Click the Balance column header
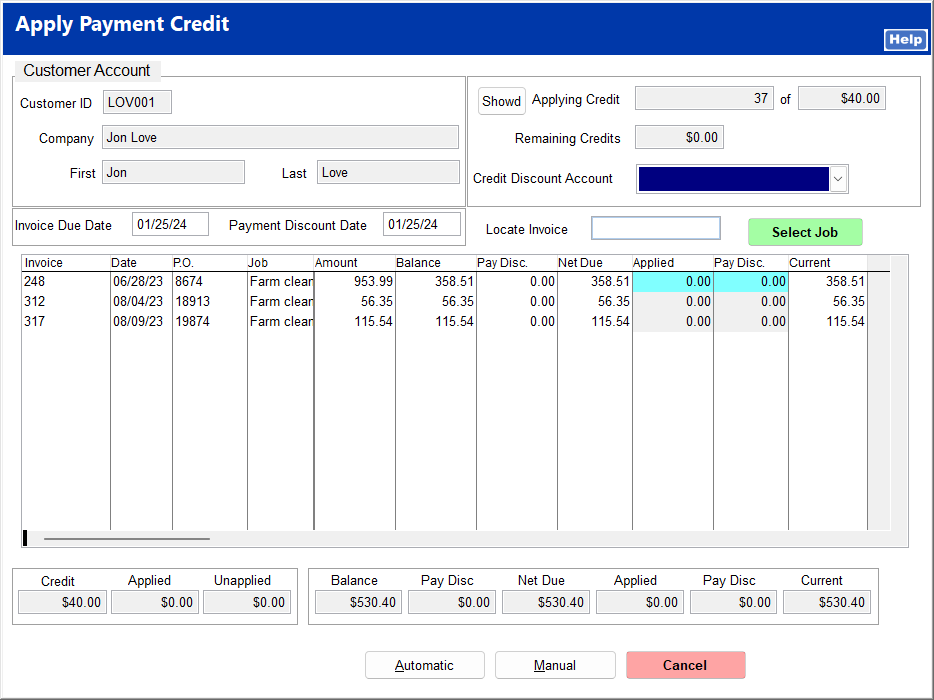The image size is (934, 700). [x=434, y=263]
